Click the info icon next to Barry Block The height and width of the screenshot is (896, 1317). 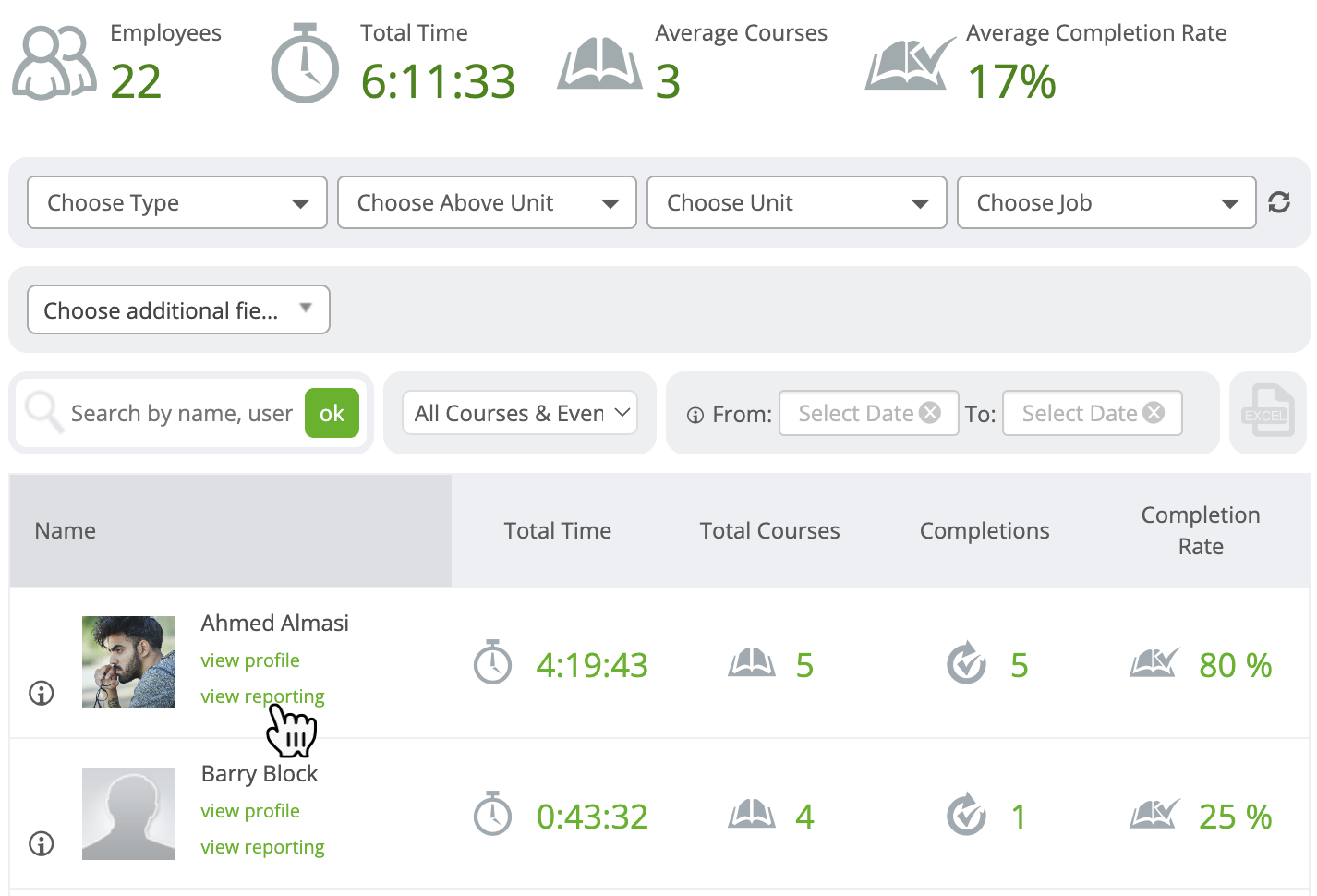tap(41, 843)
